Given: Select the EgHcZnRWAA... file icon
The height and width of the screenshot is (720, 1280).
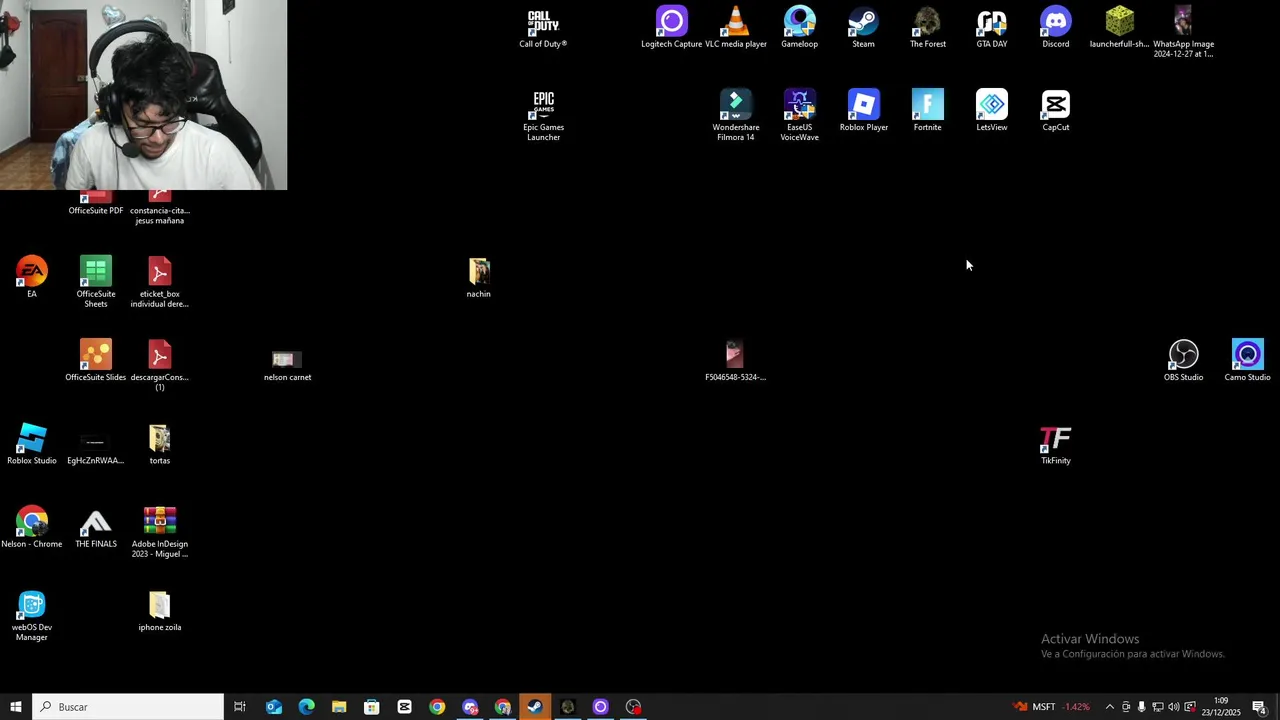Looking at the screenshot, I should pos(95,448).
